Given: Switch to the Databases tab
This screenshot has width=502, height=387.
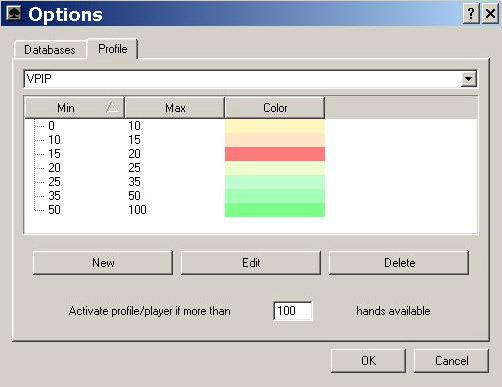Looking at the screenshot, I should (50, 50).
